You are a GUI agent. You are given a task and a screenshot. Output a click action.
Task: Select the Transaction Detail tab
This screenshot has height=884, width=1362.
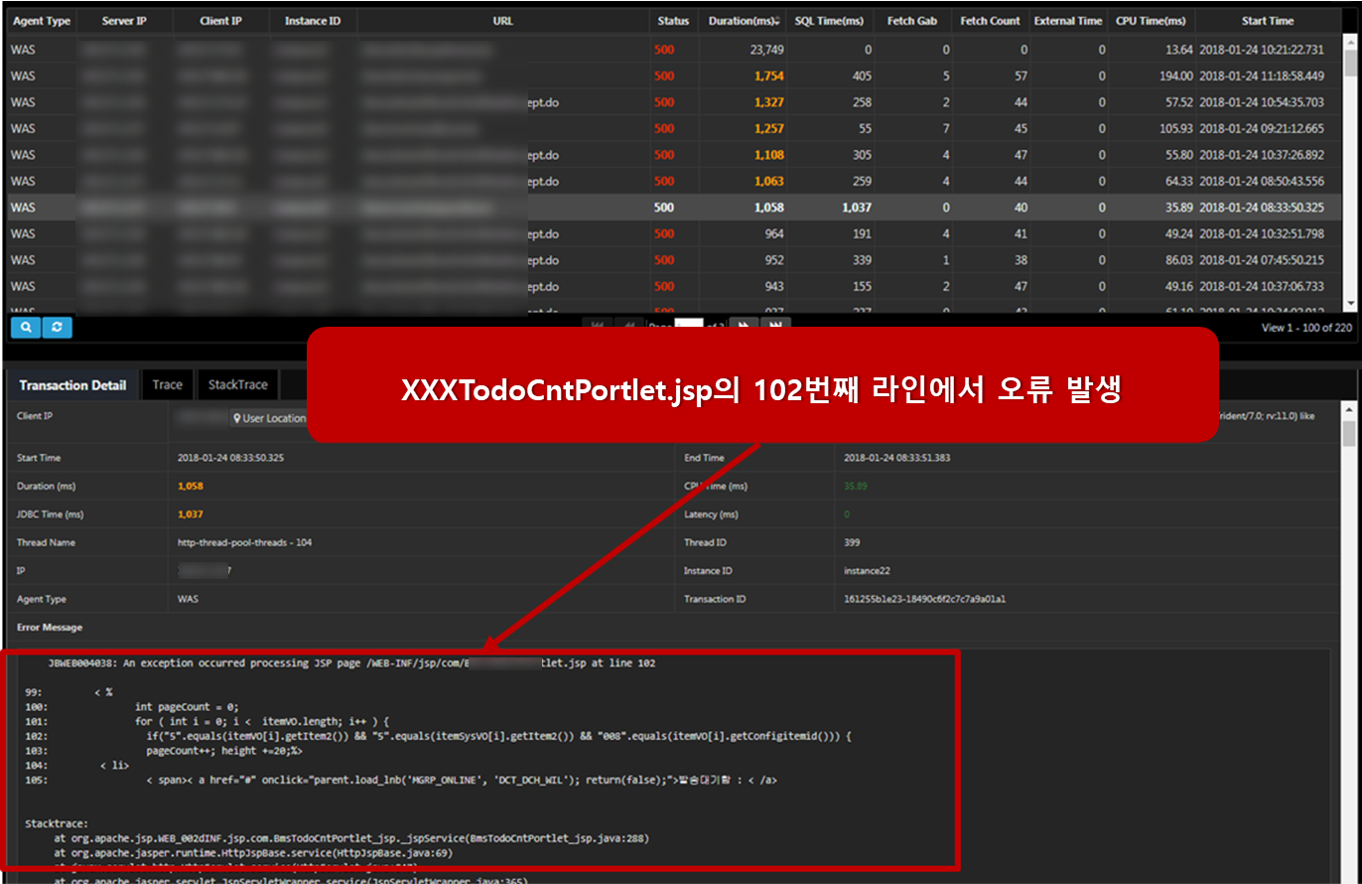click(x=72, y=384)
